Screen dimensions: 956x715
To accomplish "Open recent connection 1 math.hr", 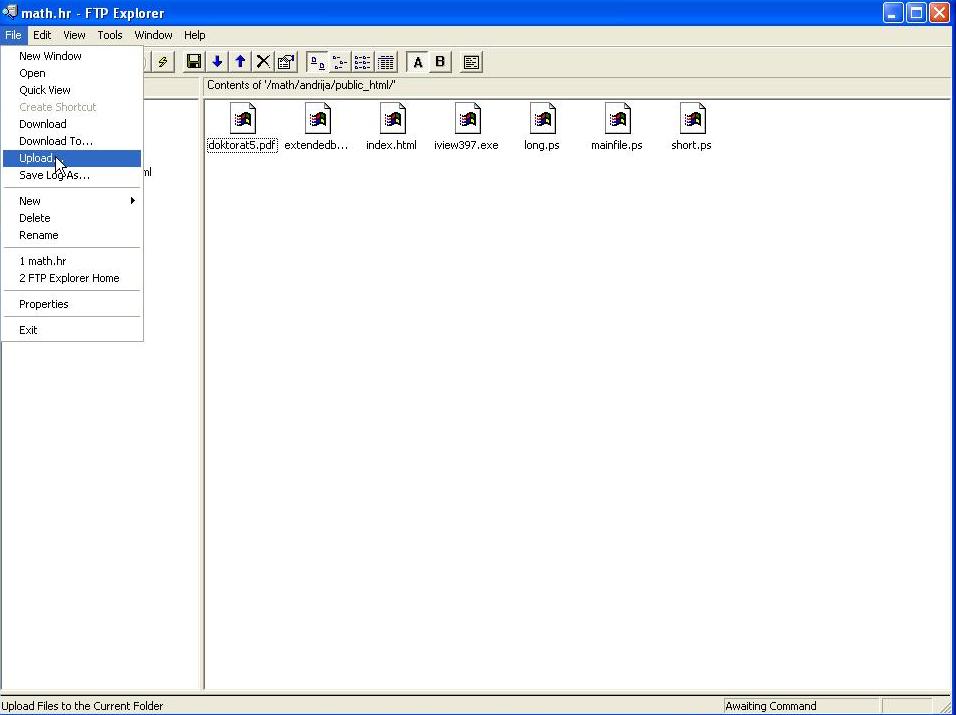I will point(72,261).
